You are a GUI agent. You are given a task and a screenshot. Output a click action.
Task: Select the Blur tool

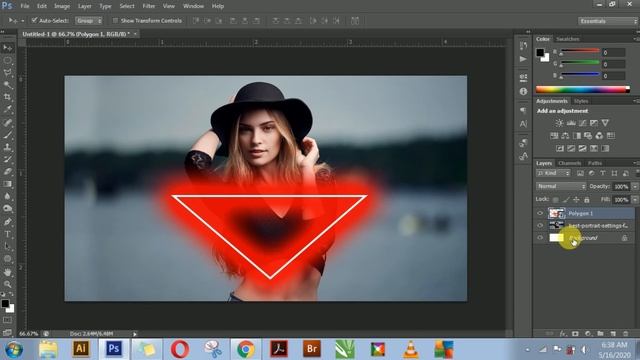[7, 196]
